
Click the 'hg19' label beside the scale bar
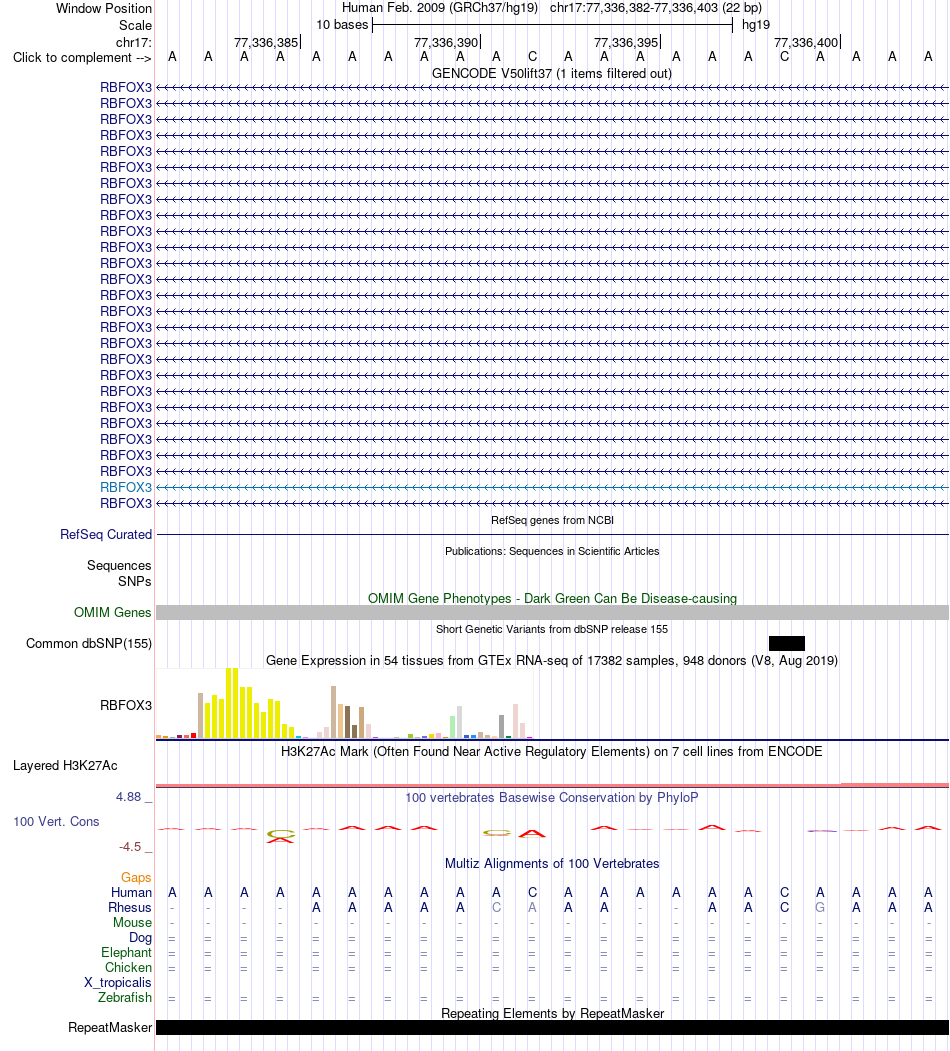[x=756, y=25]
